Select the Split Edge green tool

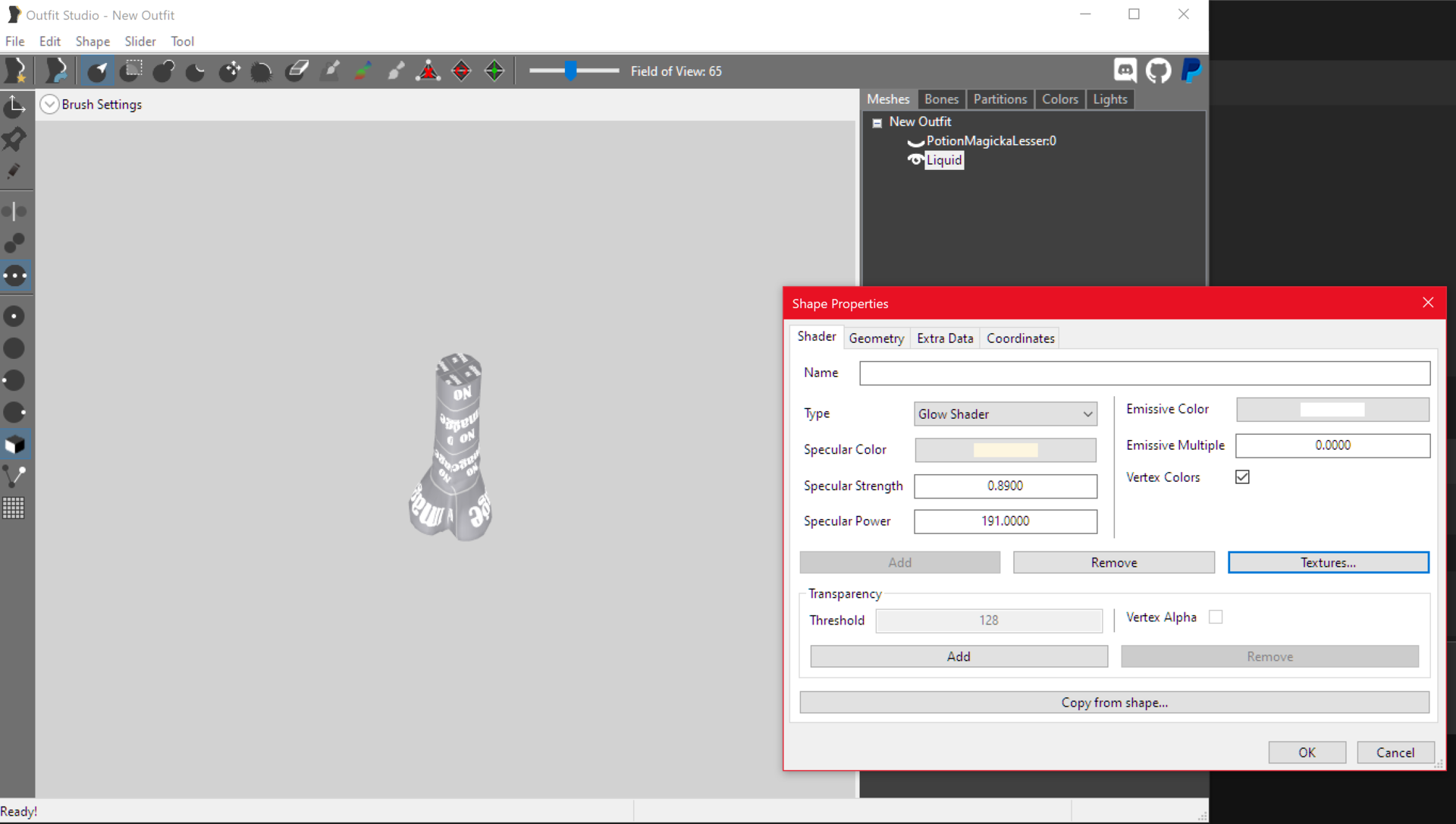click(x=494, y=71)
